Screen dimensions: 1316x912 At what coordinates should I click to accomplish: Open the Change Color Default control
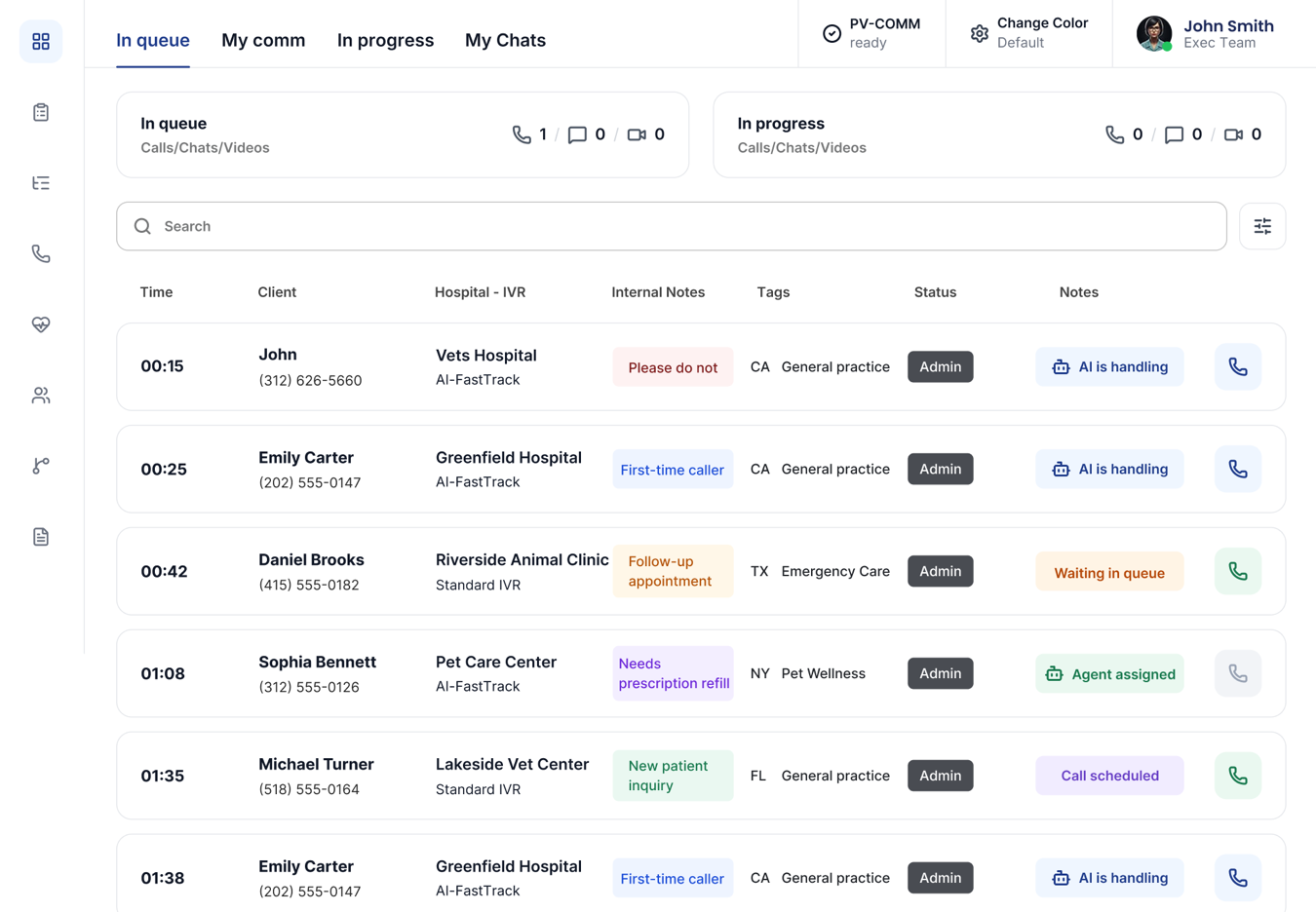click(1028, 33)
